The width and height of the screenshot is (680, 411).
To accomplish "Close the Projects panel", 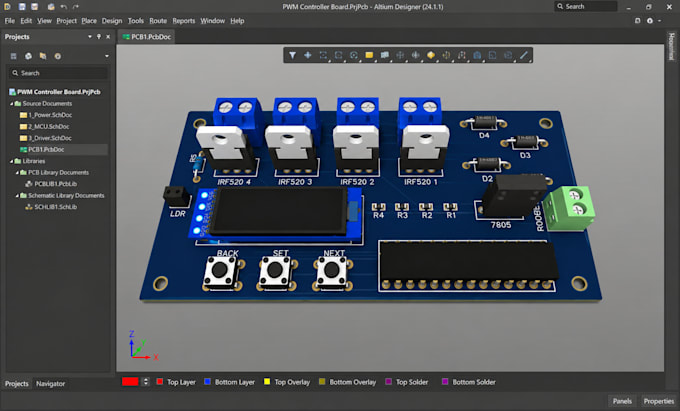I will (108, 37).
